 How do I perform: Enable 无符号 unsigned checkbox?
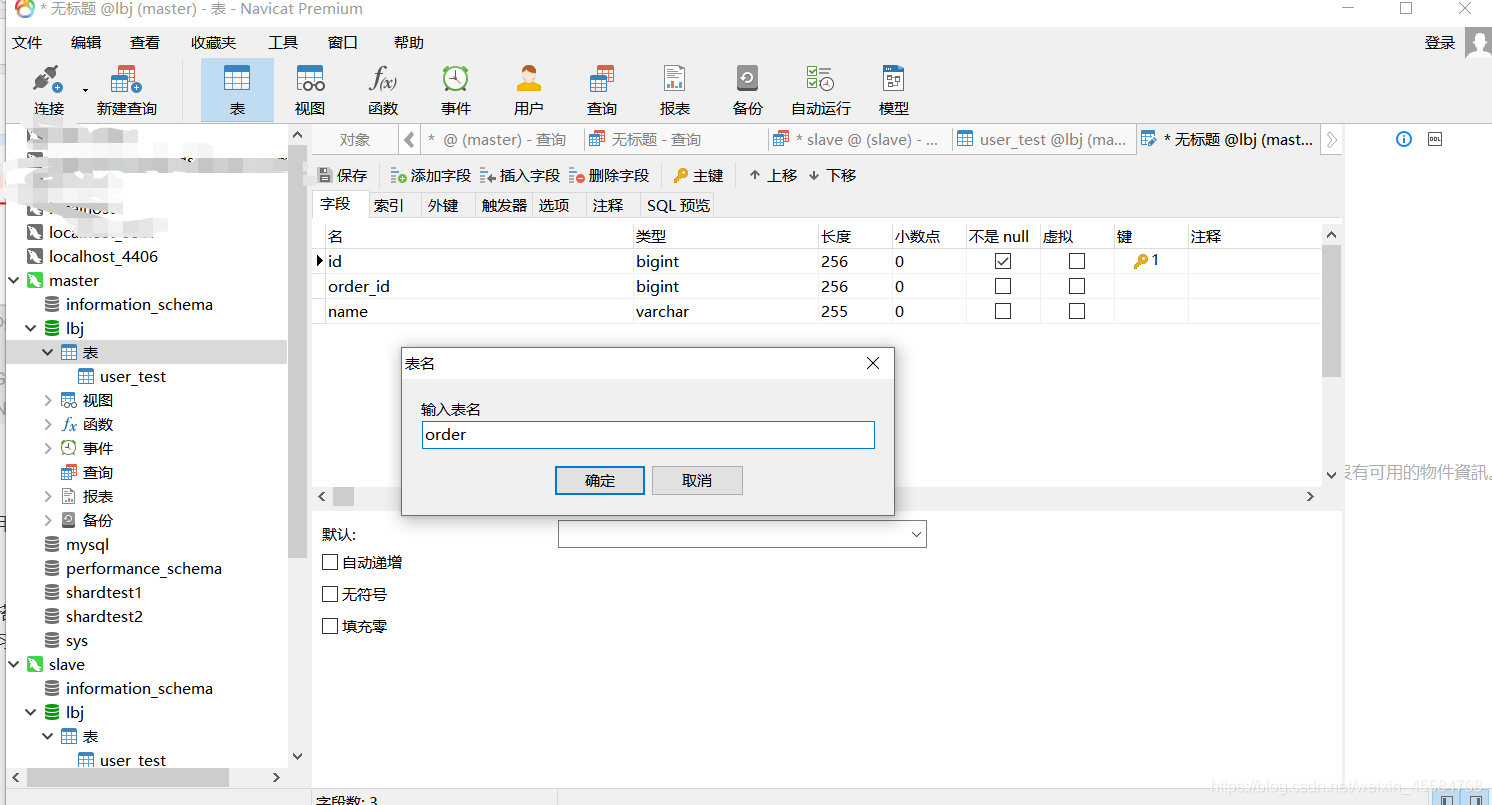[x=330, y=594]
